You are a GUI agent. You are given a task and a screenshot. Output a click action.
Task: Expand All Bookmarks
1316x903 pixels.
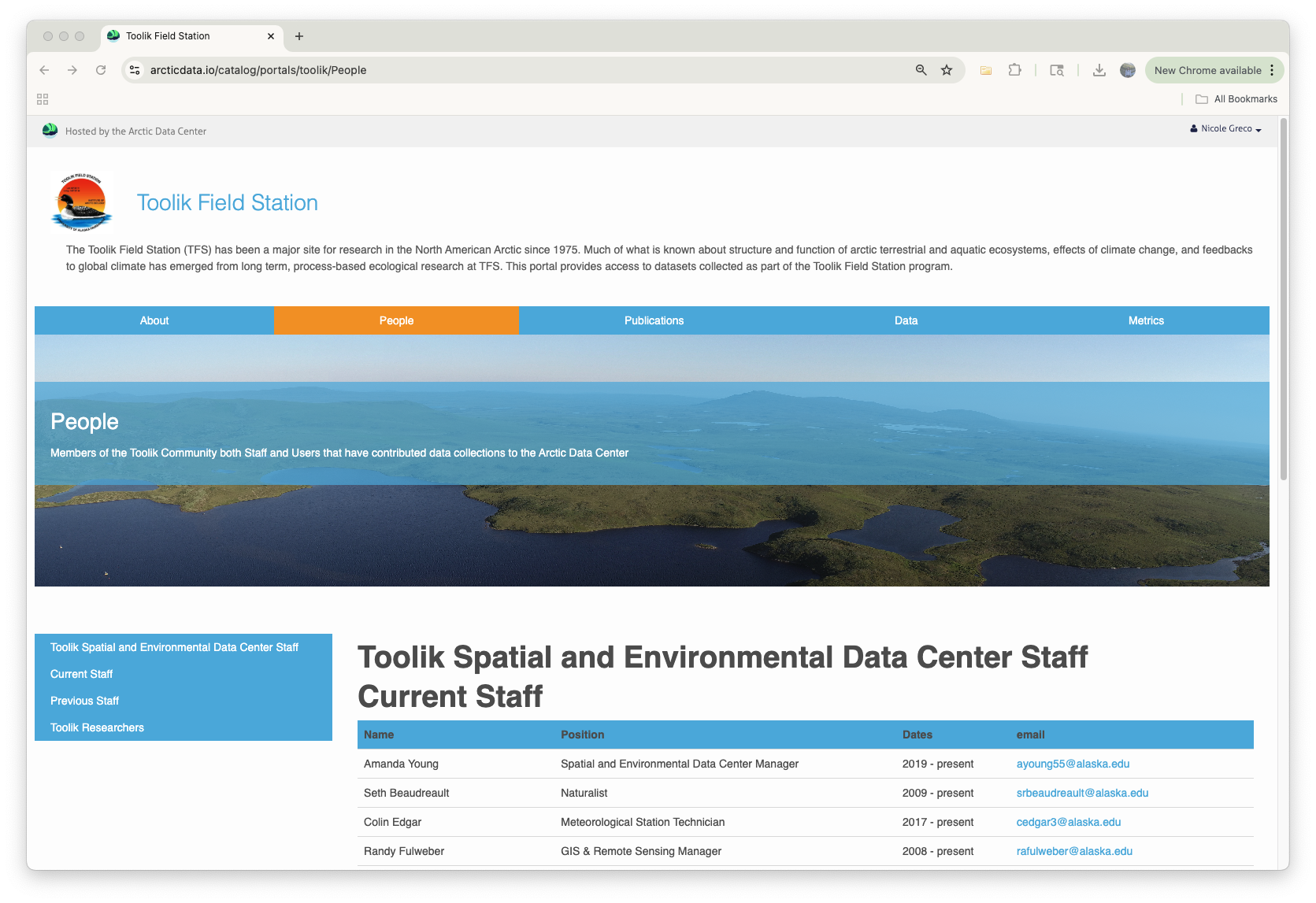pos(1236,98)
